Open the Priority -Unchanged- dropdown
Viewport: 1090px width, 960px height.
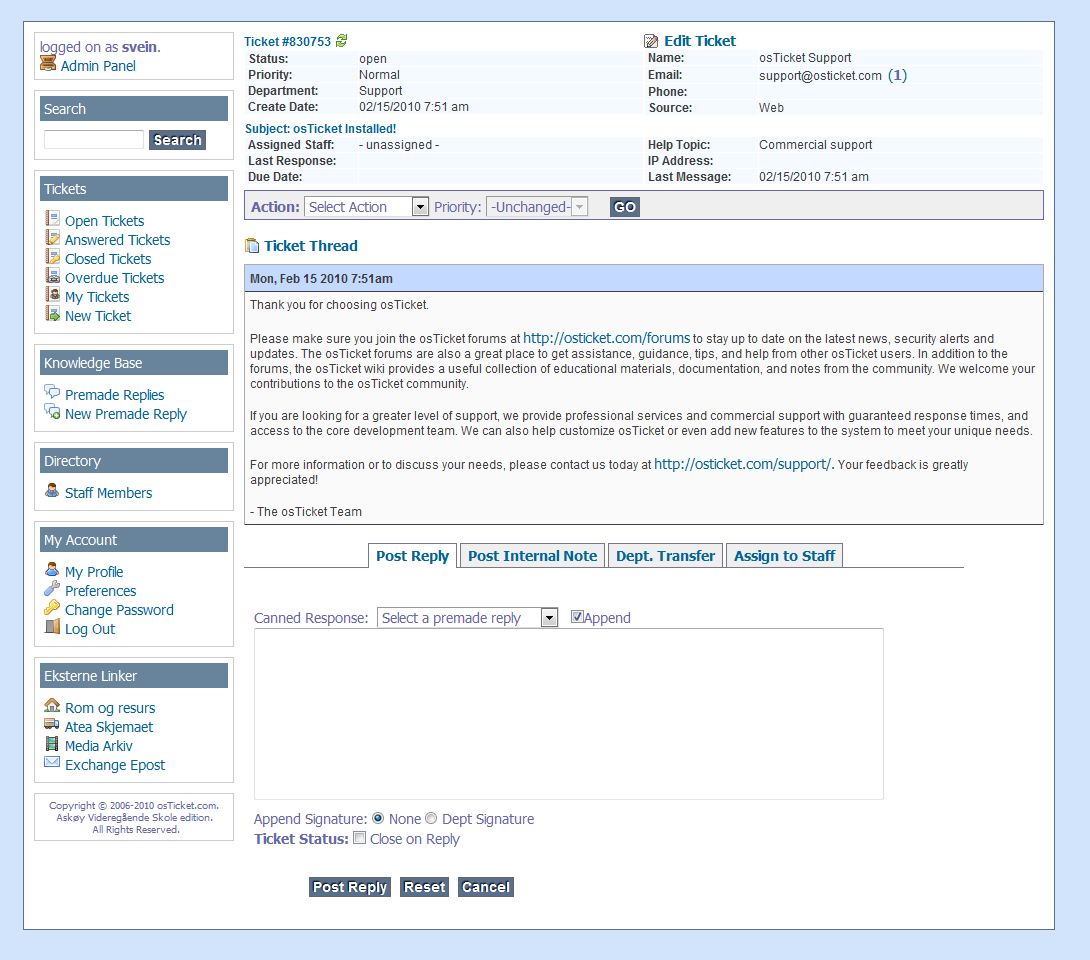click(x=537, y=206)
